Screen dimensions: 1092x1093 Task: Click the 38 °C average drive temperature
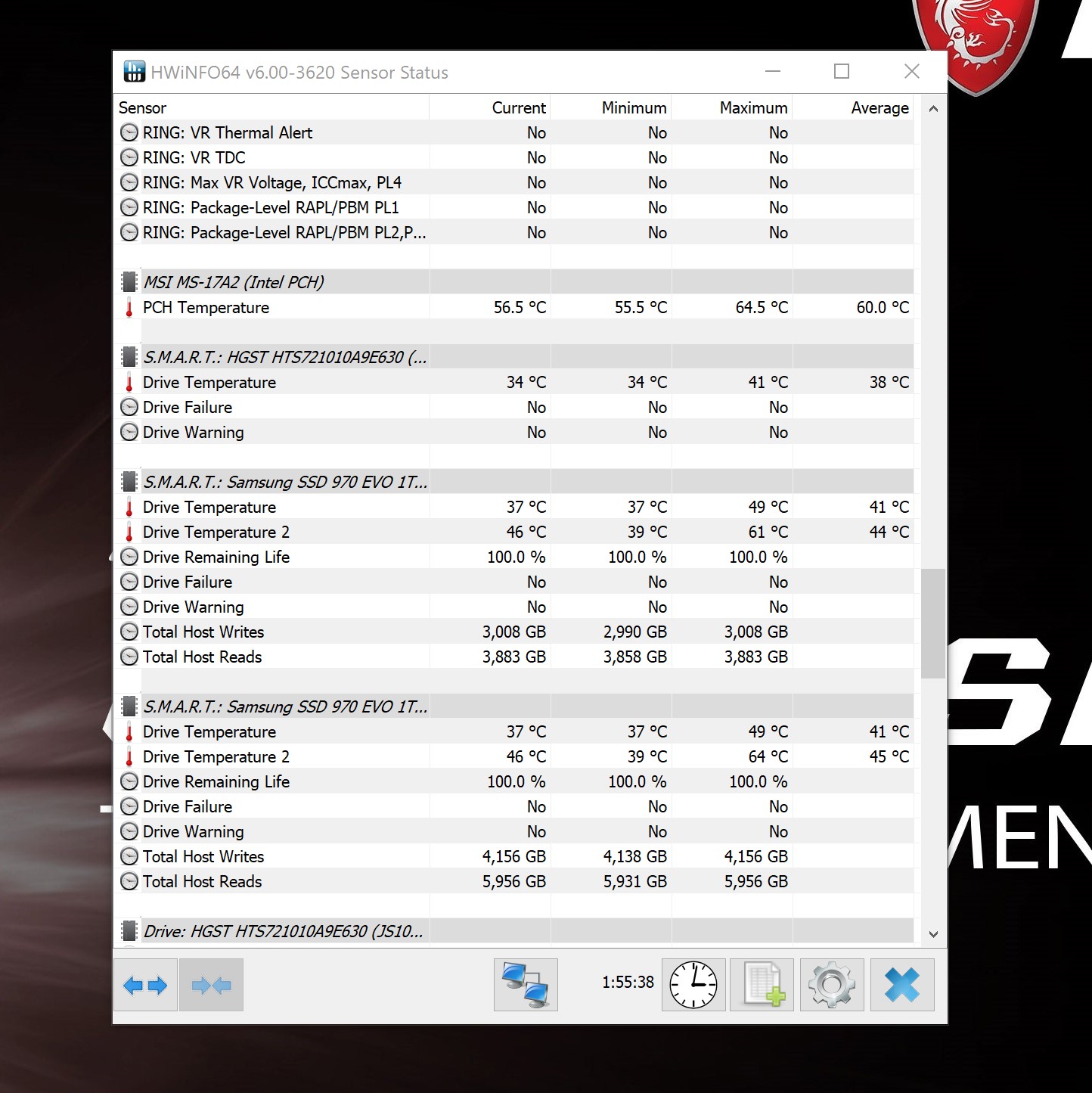889,382
